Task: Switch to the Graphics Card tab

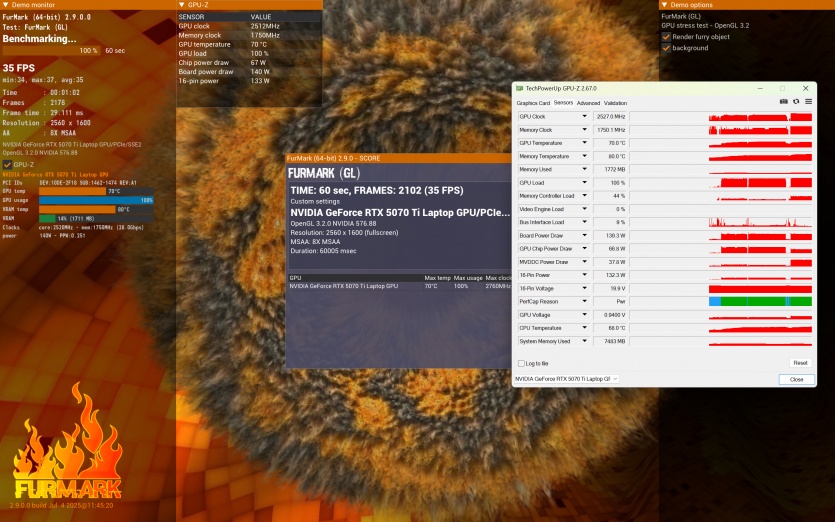Action: coord(532,103)
